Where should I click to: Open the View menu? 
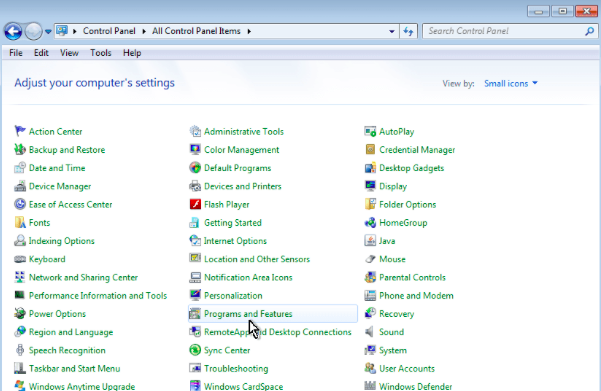tap(69, 53)
